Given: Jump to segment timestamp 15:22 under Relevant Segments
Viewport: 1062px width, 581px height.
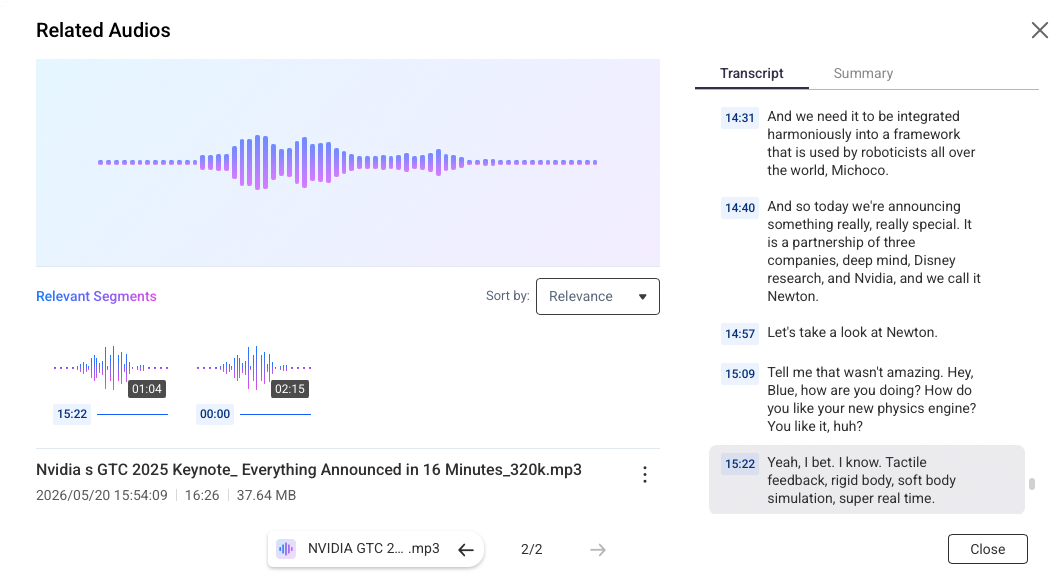Looking at the screenshot, I should (x=72, y=414).
